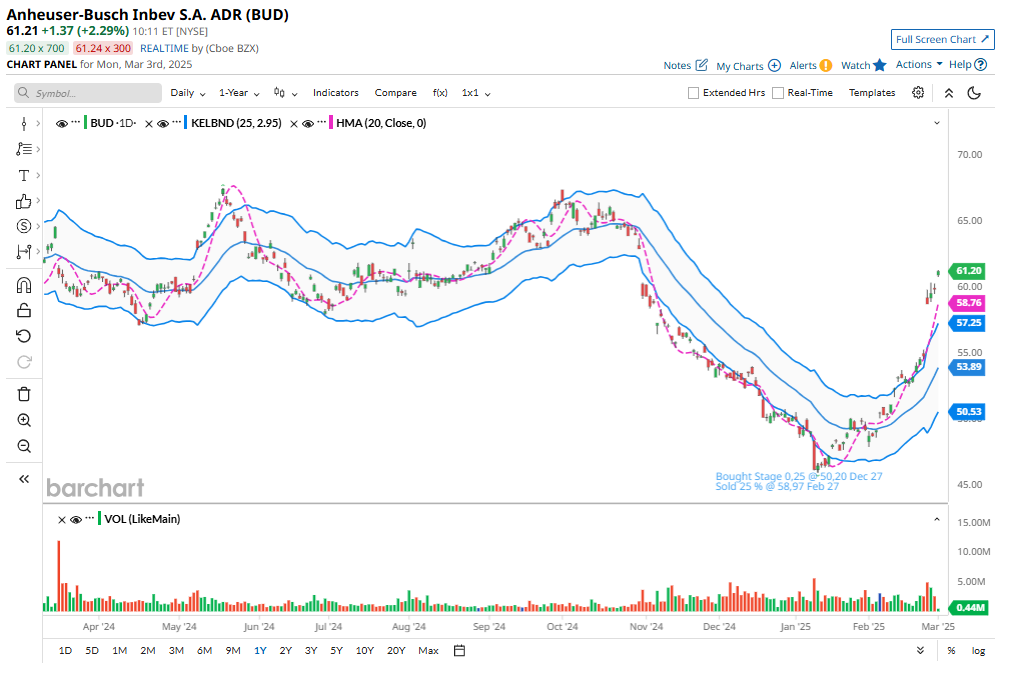This screenshot has width=1011, height=675.
Task: Zoom in using the magnifier plus icon
Action: point(24,420)
